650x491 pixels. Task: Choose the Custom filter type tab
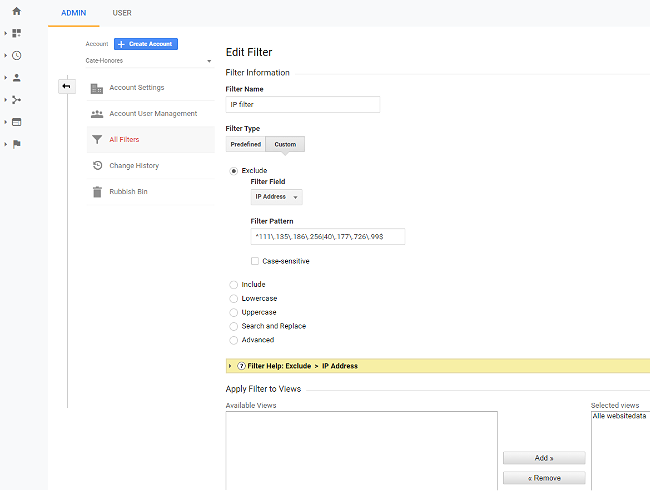[285, 144]
